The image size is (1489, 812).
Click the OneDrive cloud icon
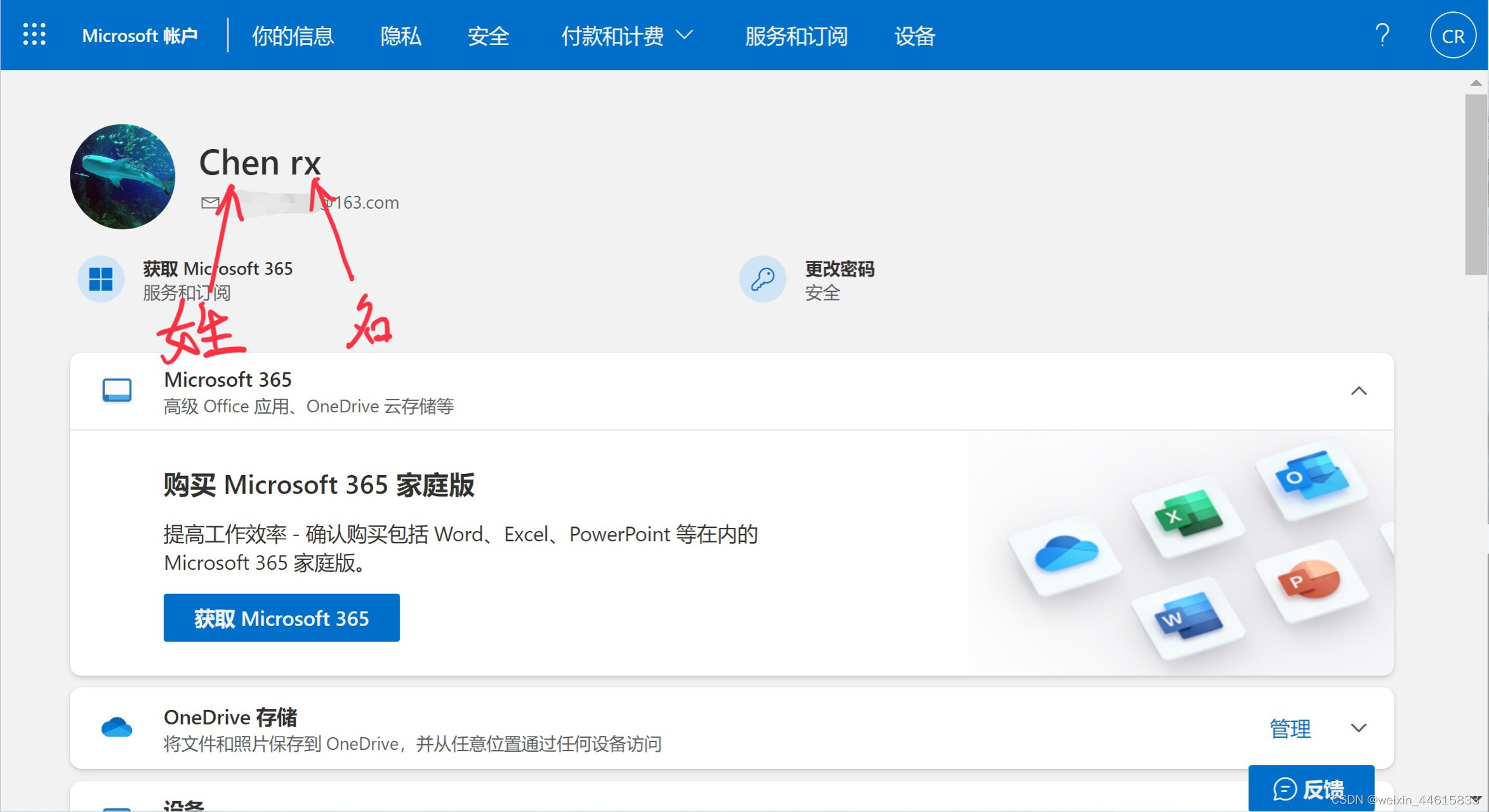pos(117,728)
